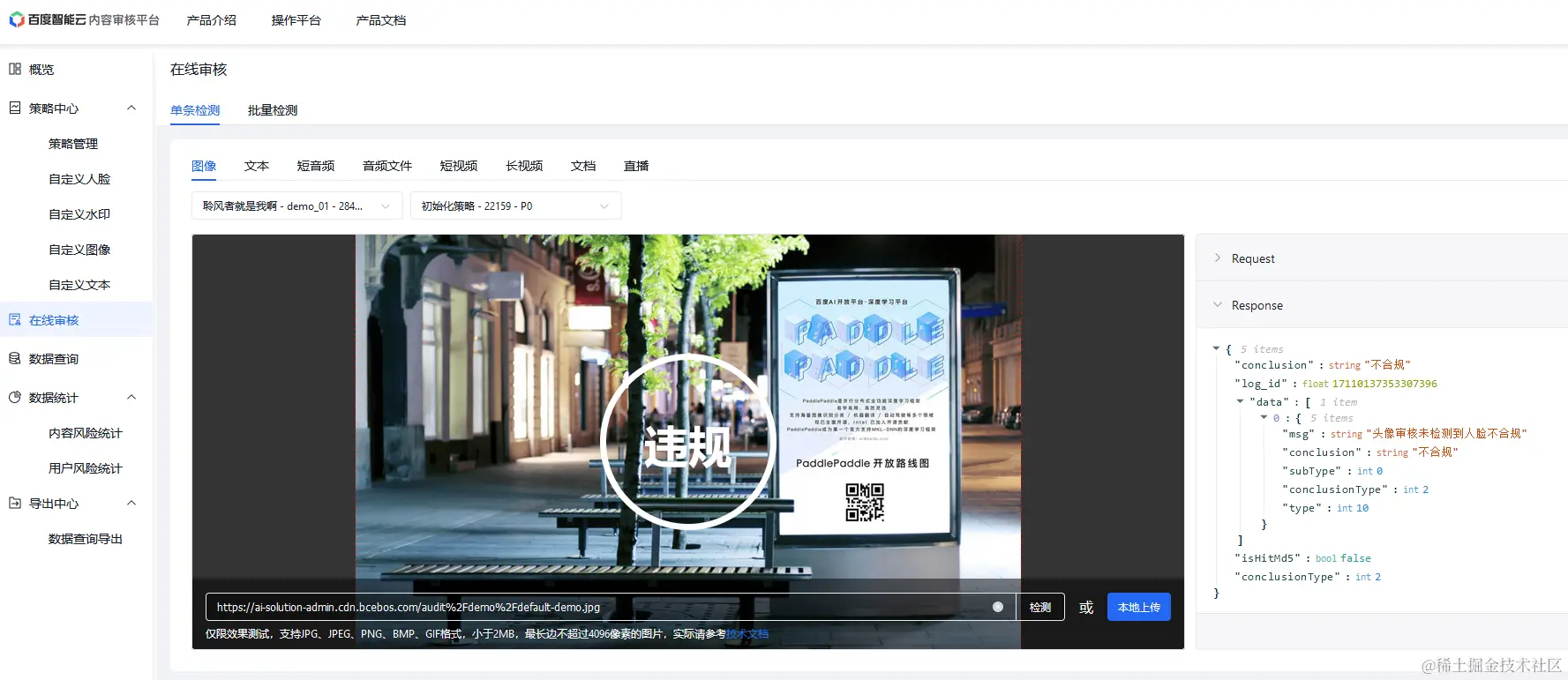
Task: Collapse the "data" array triangle
Action: point(1241,401)
